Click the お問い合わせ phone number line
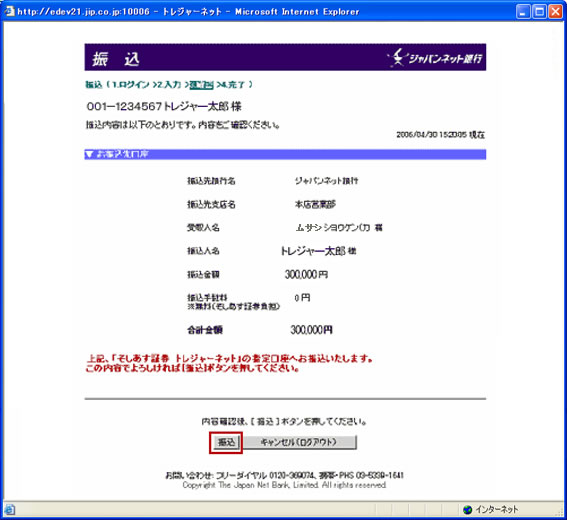Image resolution: width=567 pixels, height=520 pixels. [284, 475]
